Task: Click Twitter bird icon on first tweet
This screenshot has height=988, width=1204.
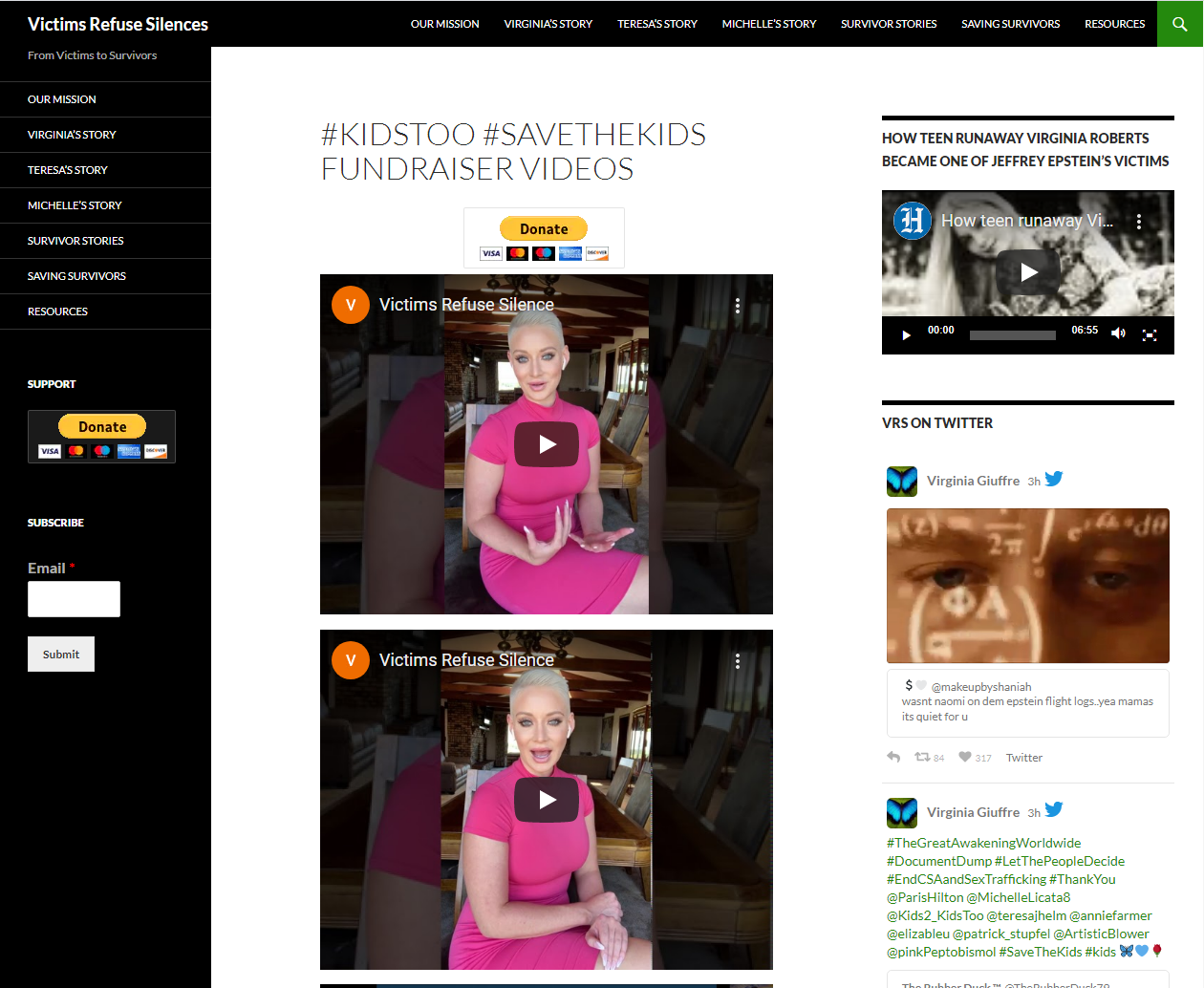Action: tap(1054, 479)
